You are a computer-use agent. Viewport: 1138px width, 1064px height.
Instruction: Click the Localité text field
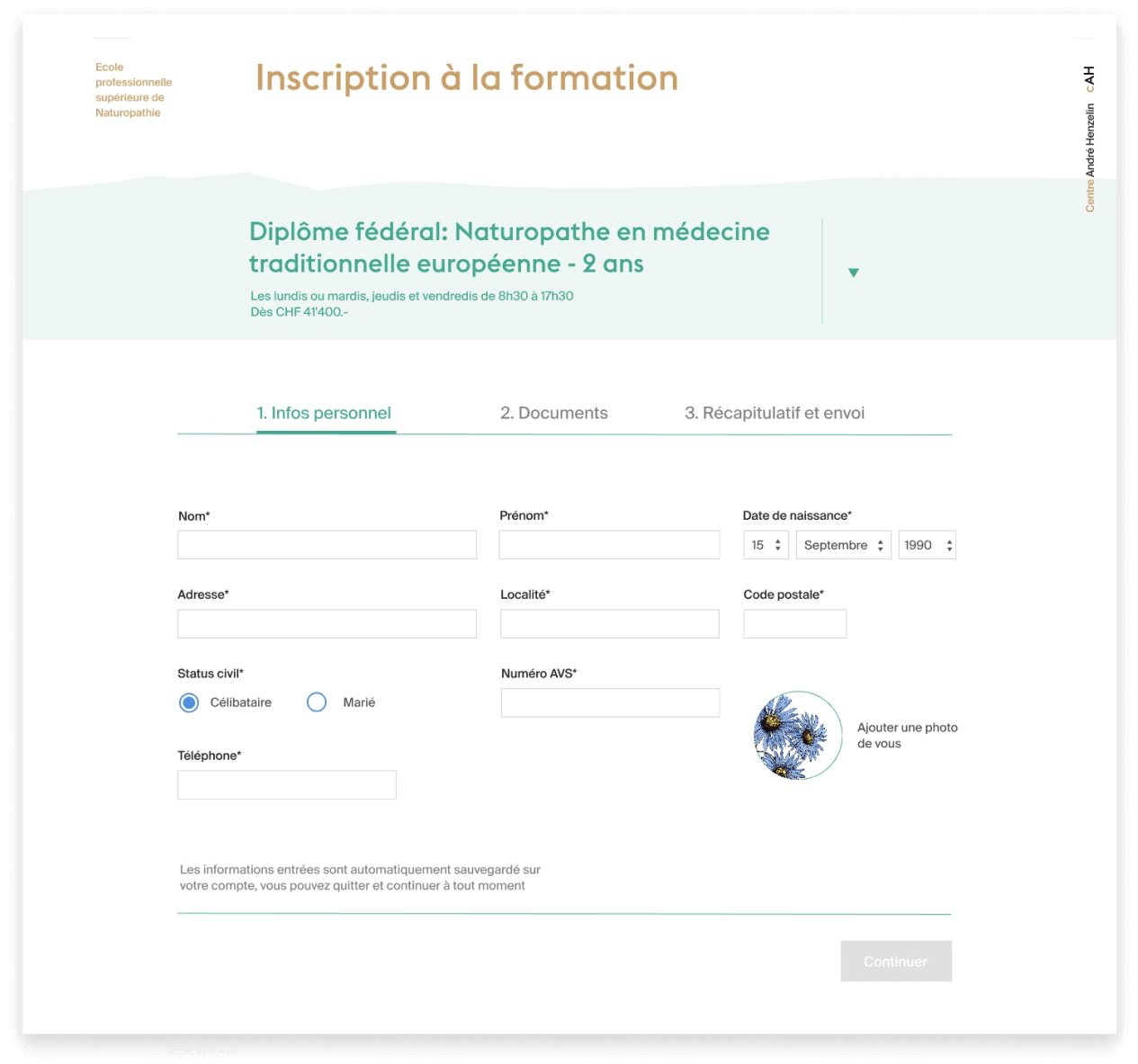[609, 624]
